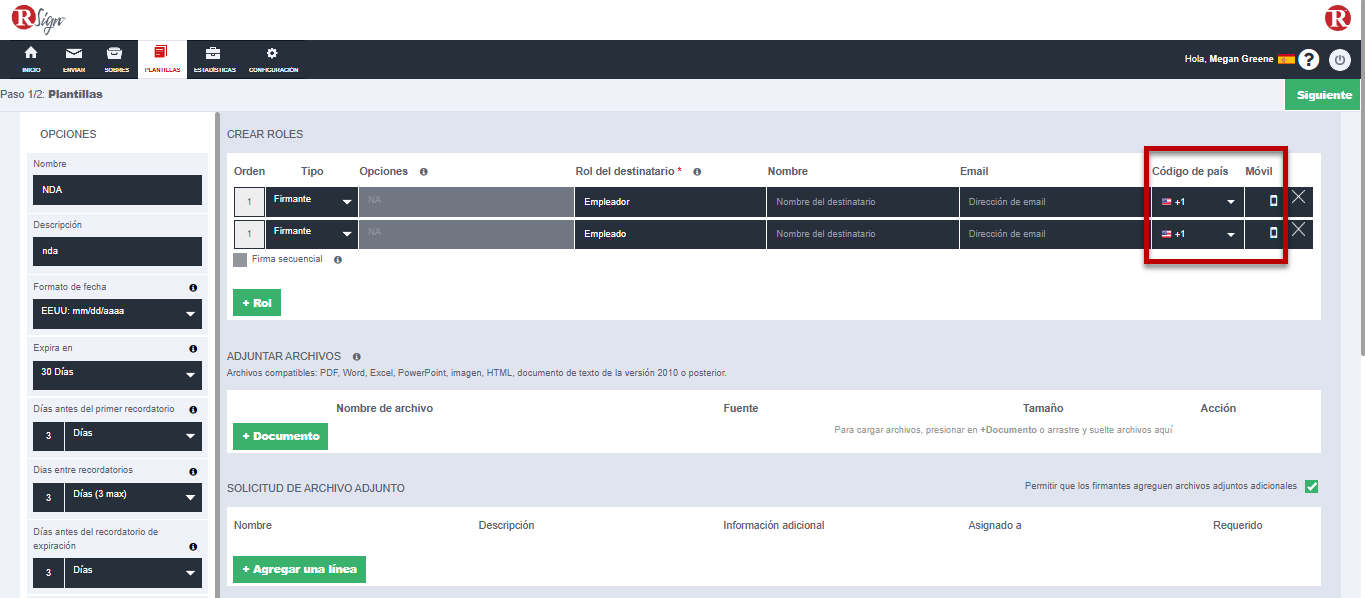The image size is (1365, 598).
Task: Click the help question mark icon
Action: click(x=1309, y=60)
